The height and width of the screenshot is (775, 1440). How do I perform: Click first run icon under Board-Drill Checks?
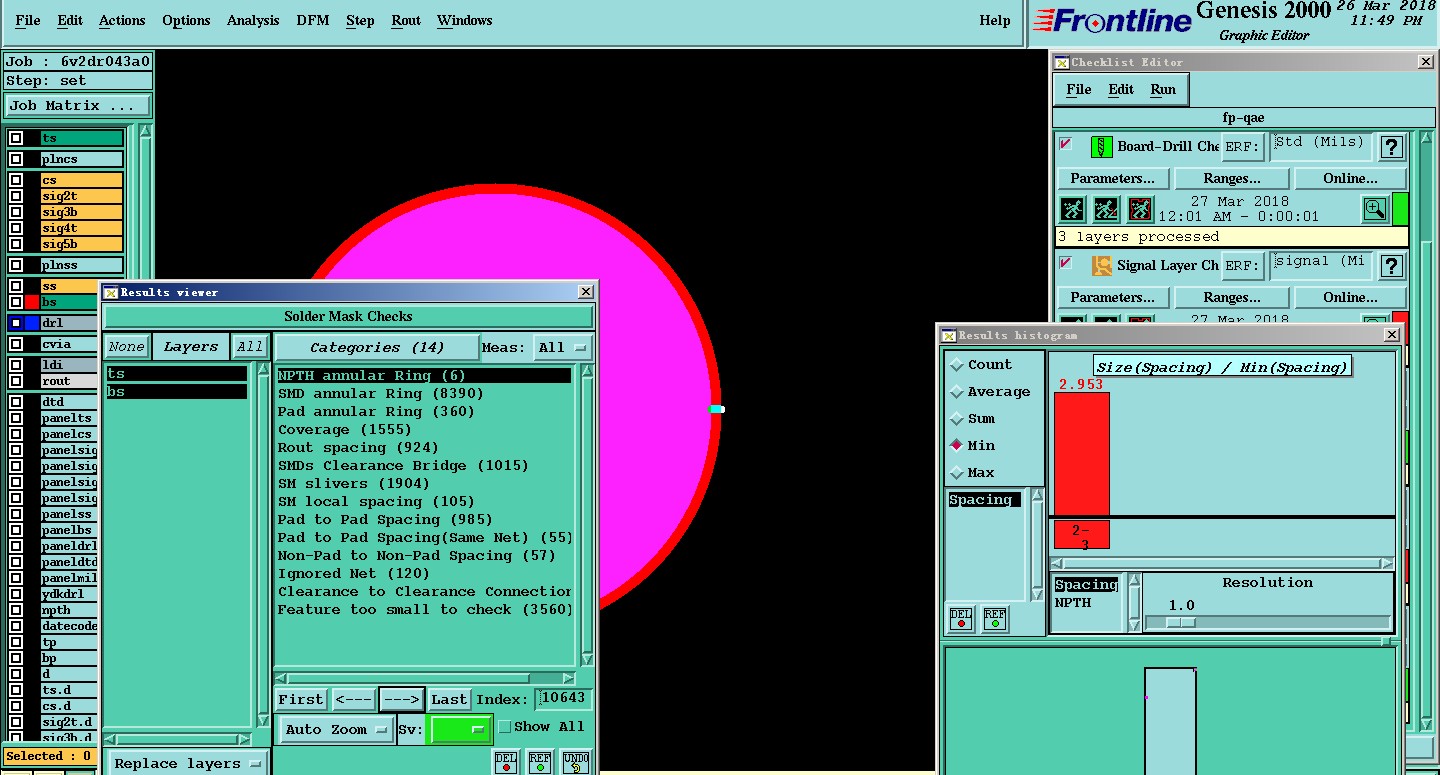[x=1072, y=209]
